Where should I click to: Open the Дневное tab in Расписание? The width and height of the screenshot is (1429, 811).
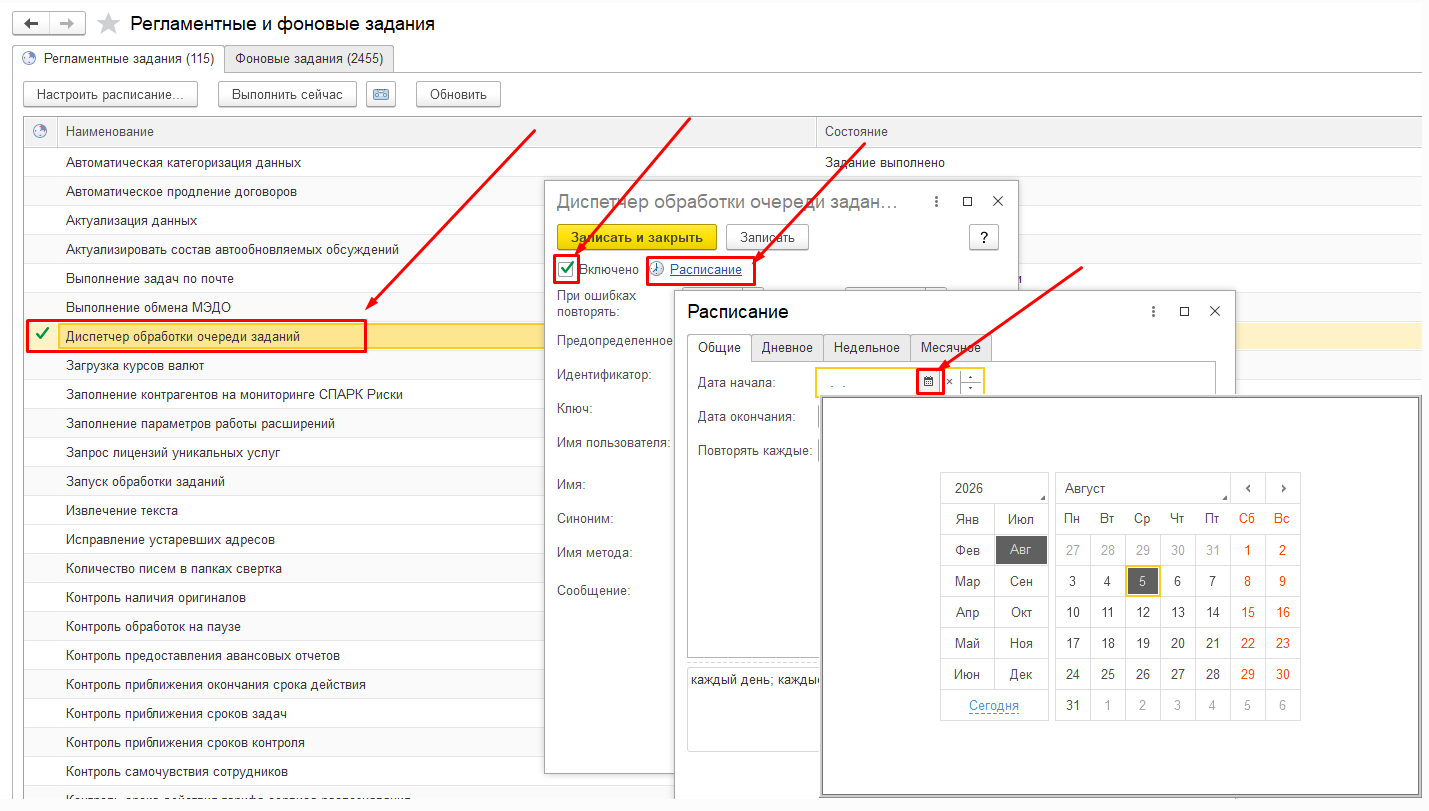point(787,347)
